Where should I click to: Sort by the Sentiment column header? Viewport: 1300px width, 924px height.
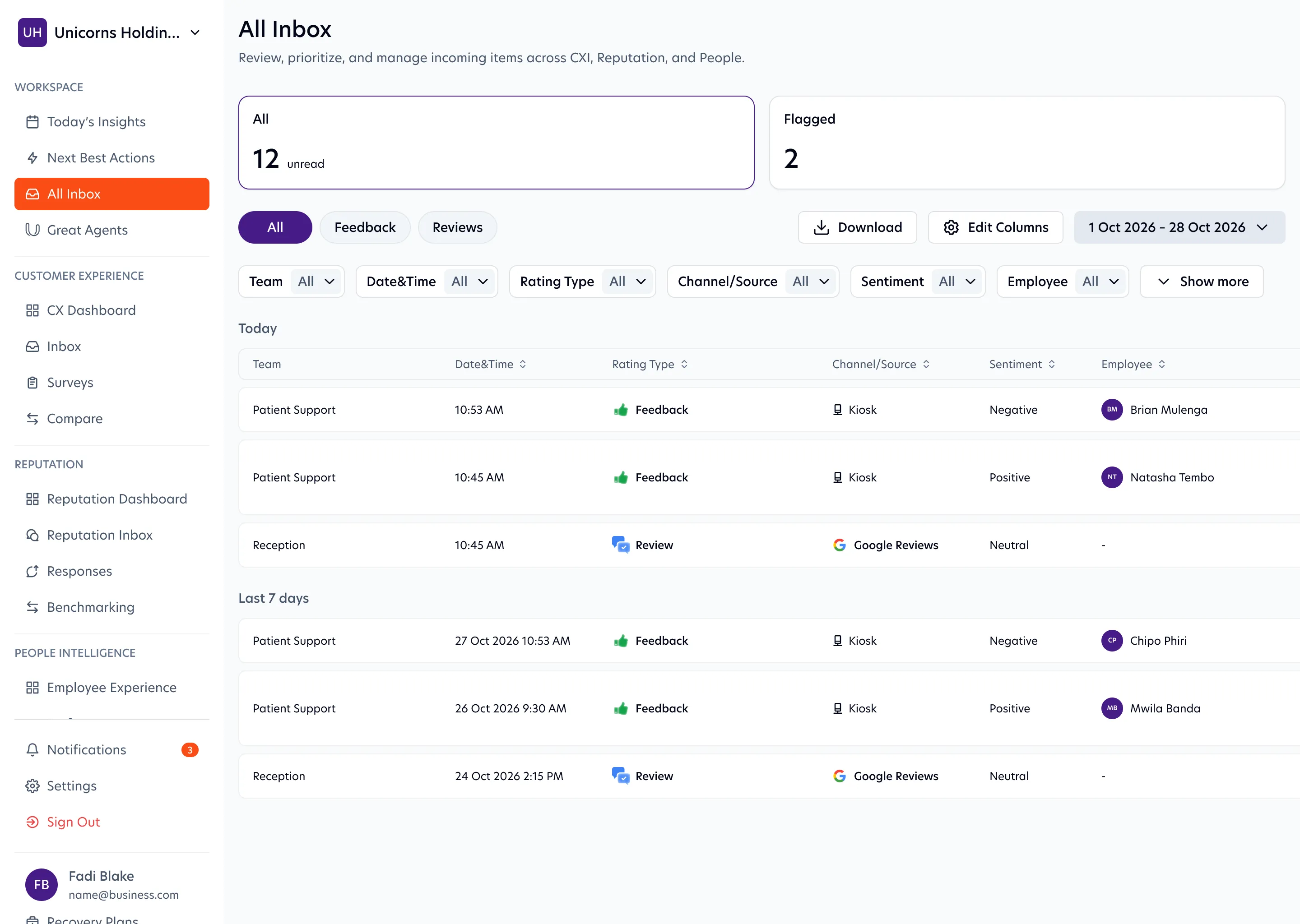(1022, 364)
